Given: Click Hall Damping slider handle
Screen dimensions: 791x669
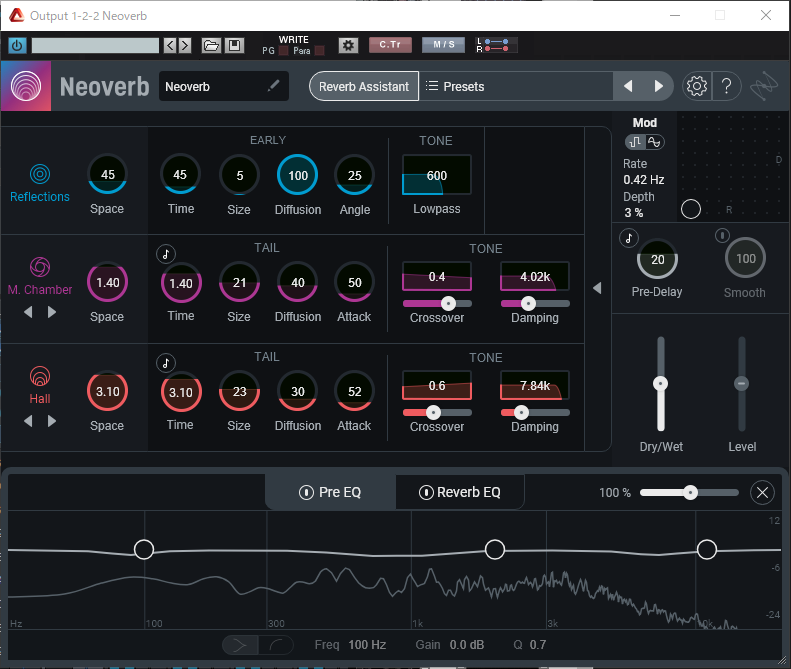Looking at the screenshot, I should tap(521, 412).
